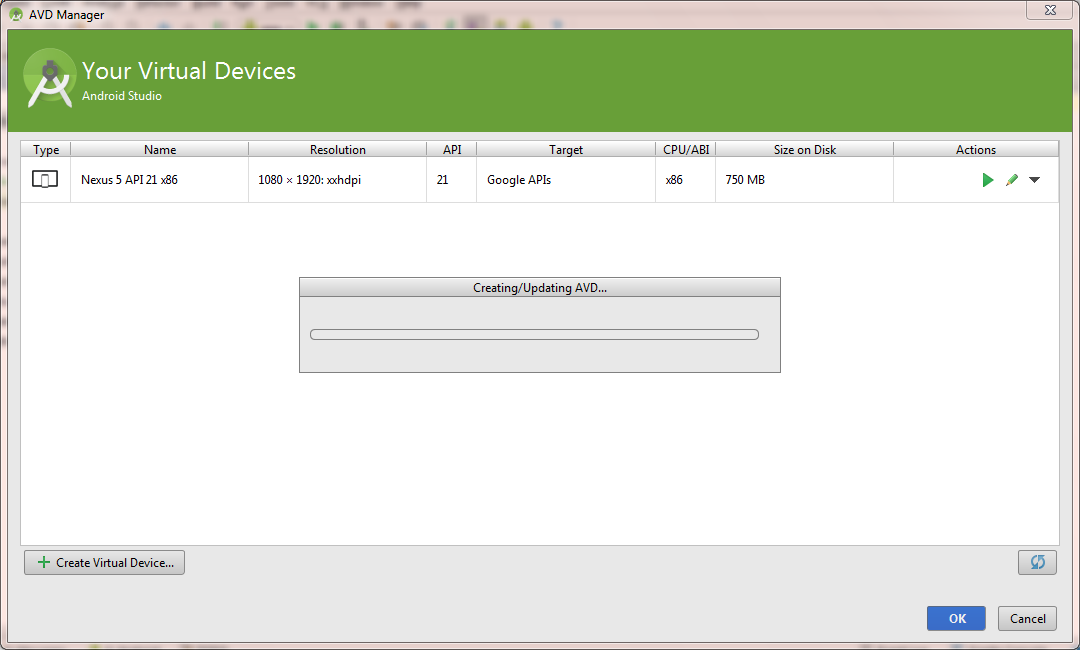Screen dimensions: 1080x650
Task: Launch the Nexus 5 AVD with play icon
Action: coord(988,180)
